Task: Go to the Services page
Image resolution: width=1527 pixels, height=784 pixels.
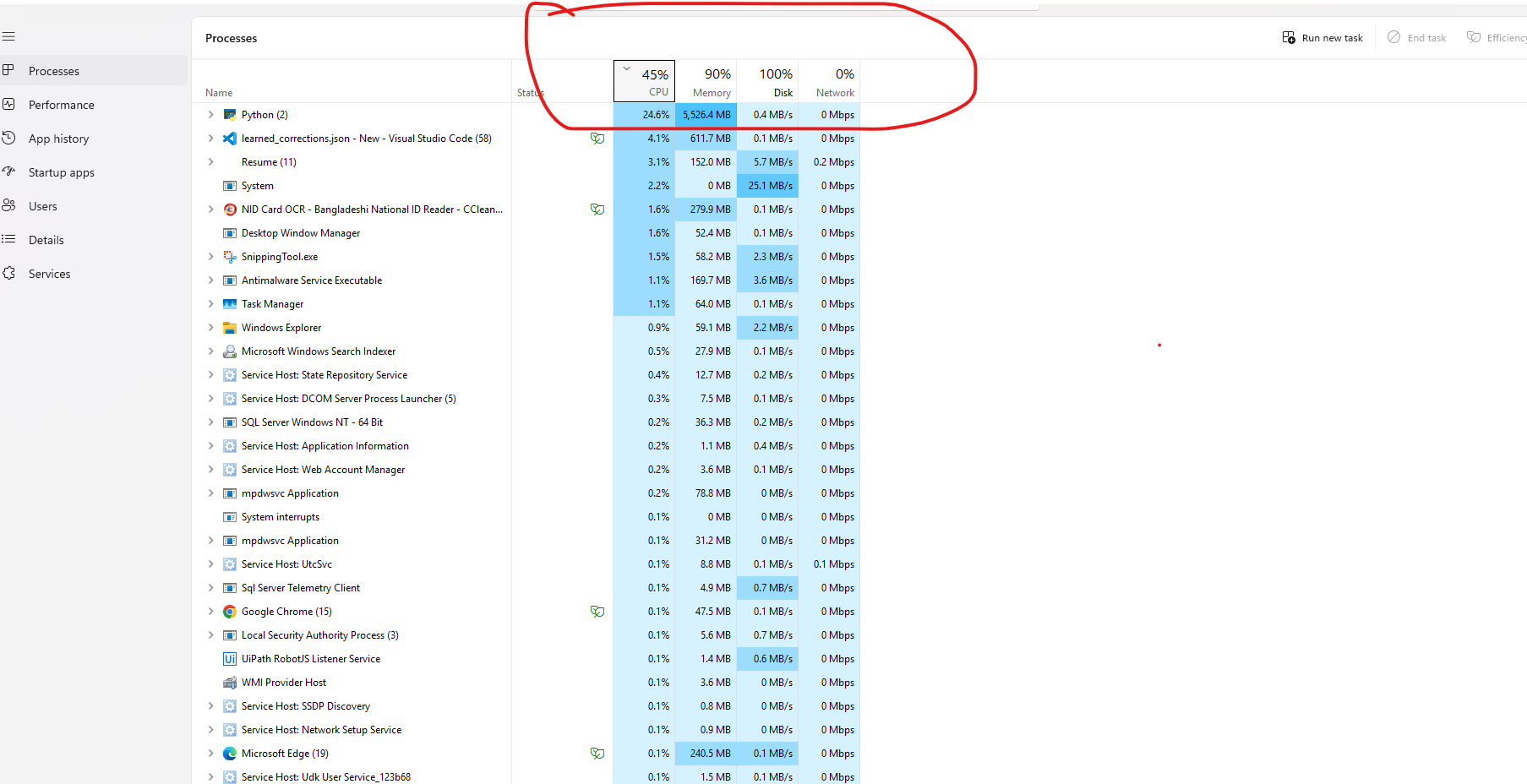Action: [49, 274]
